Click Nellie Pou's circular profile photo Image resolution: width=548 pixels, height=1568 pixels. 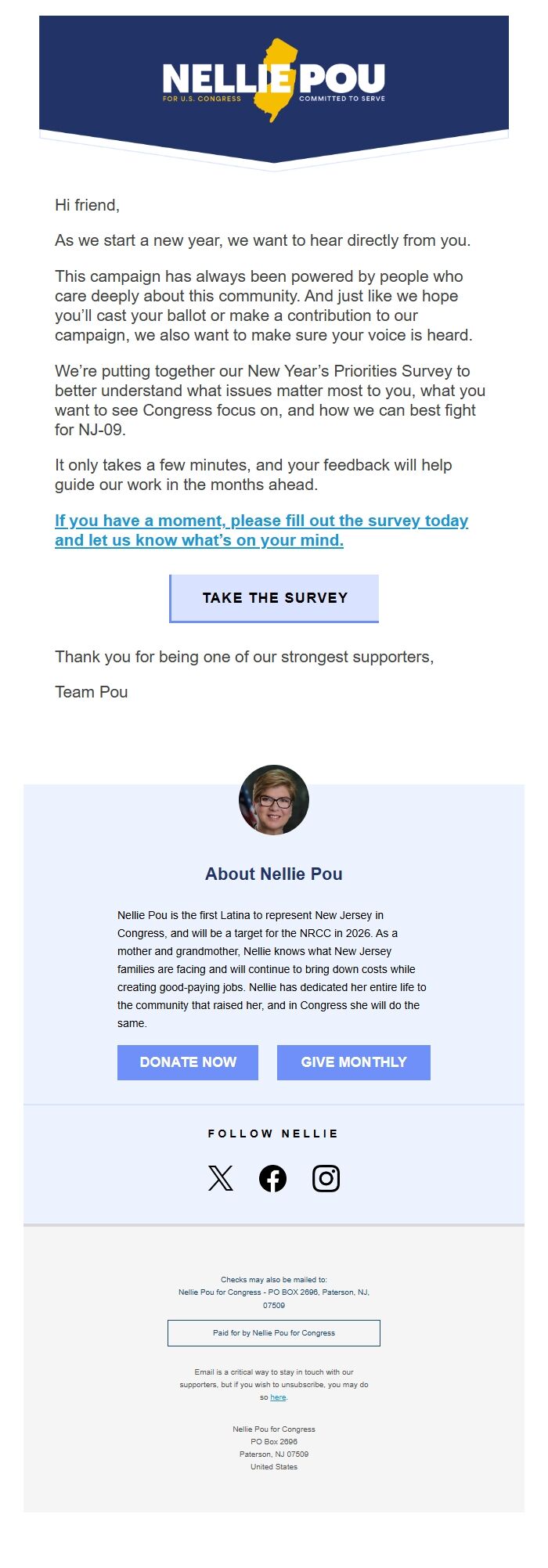click(274, 799)
